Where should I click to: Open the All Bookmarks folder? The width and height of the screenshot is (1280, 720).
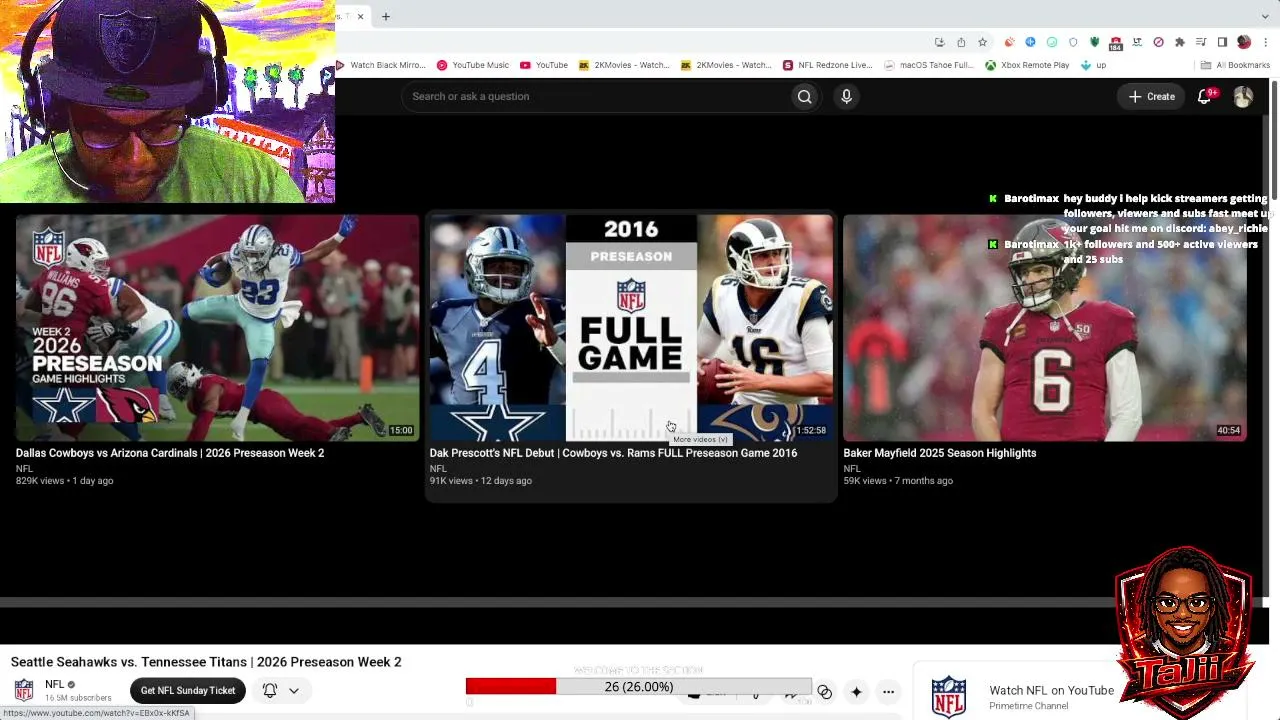(x=1235, y=65)
